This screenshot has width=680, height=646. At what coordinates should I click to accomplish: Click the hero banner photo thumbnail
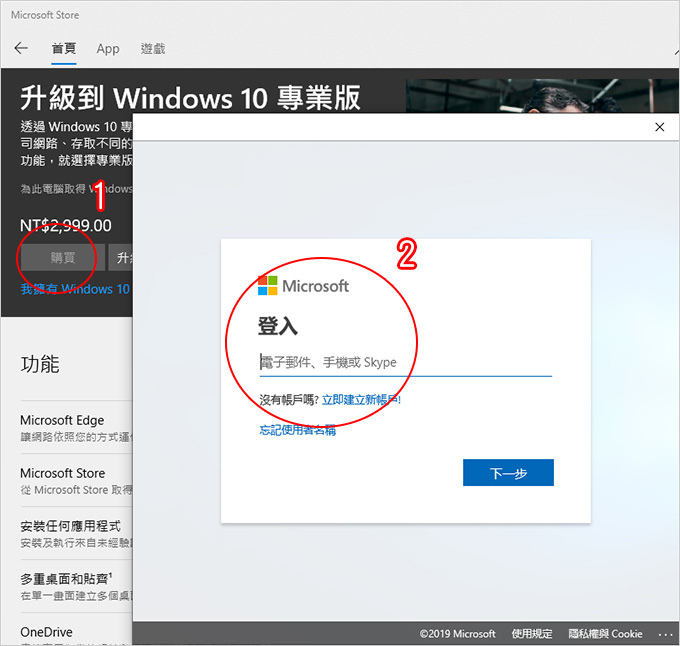(x=542, y=96)
